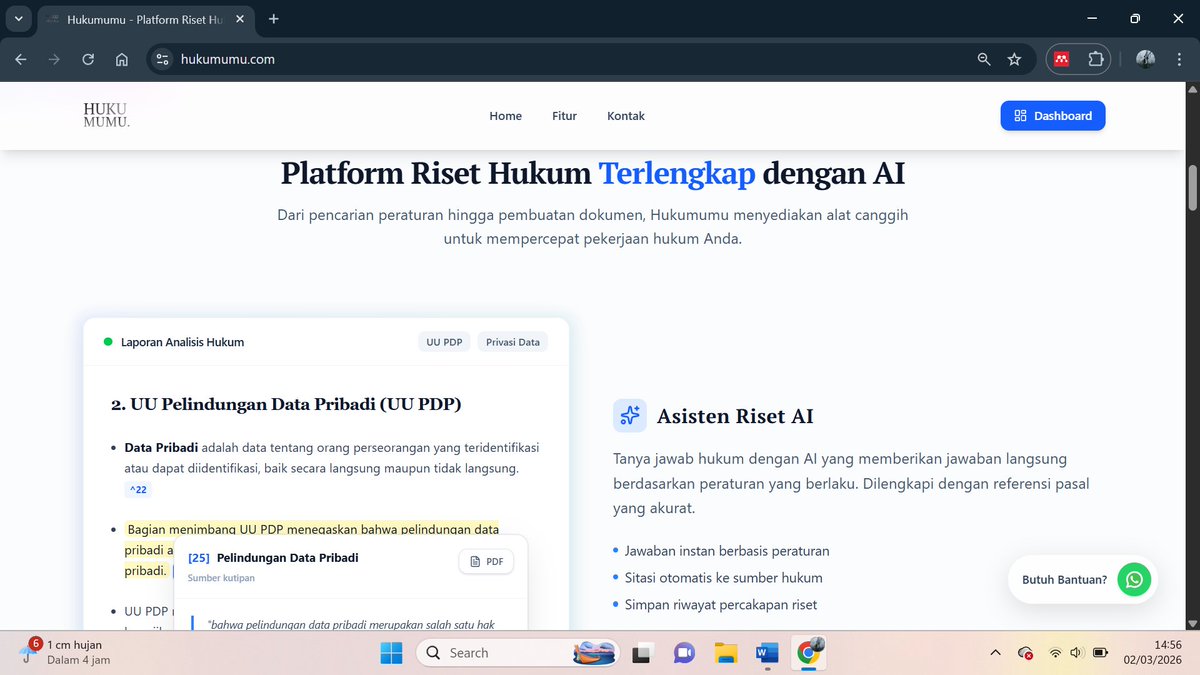The image size is (1200, 675).
Task: Bookmark this page with the star icon
Action: 1014,59
